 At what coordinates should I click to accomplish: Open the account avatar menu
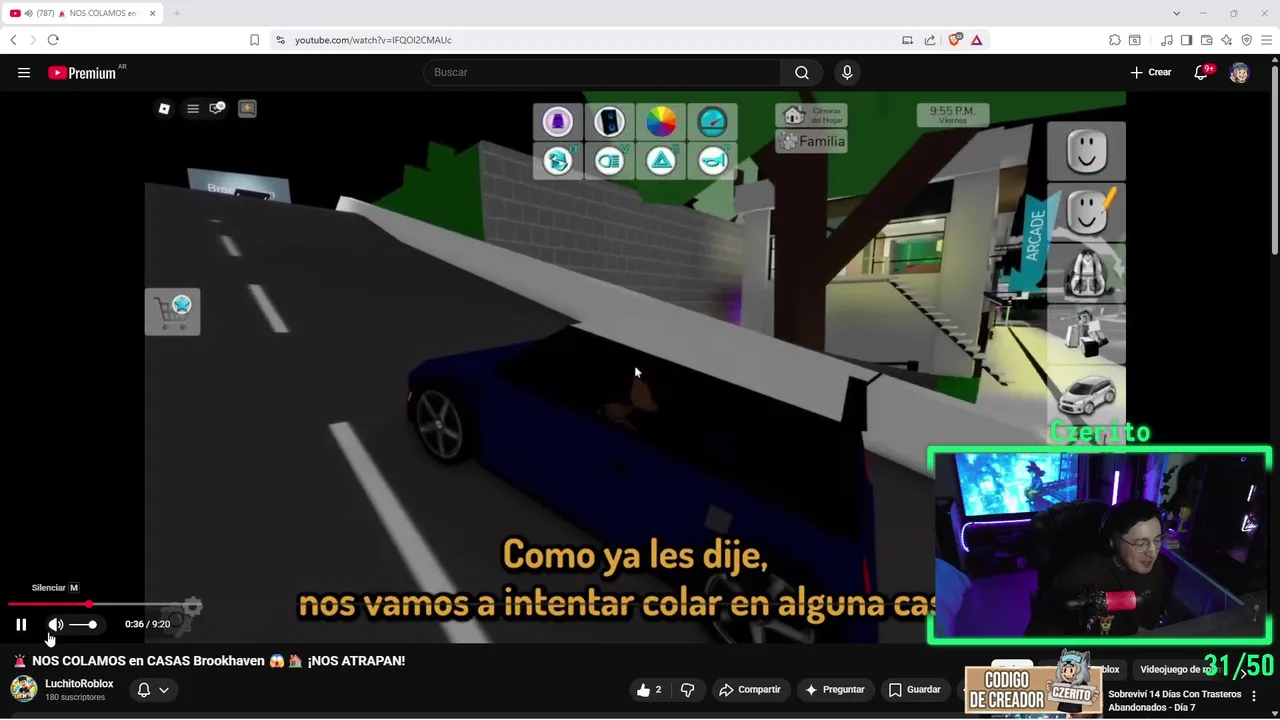coord(1239,72)
